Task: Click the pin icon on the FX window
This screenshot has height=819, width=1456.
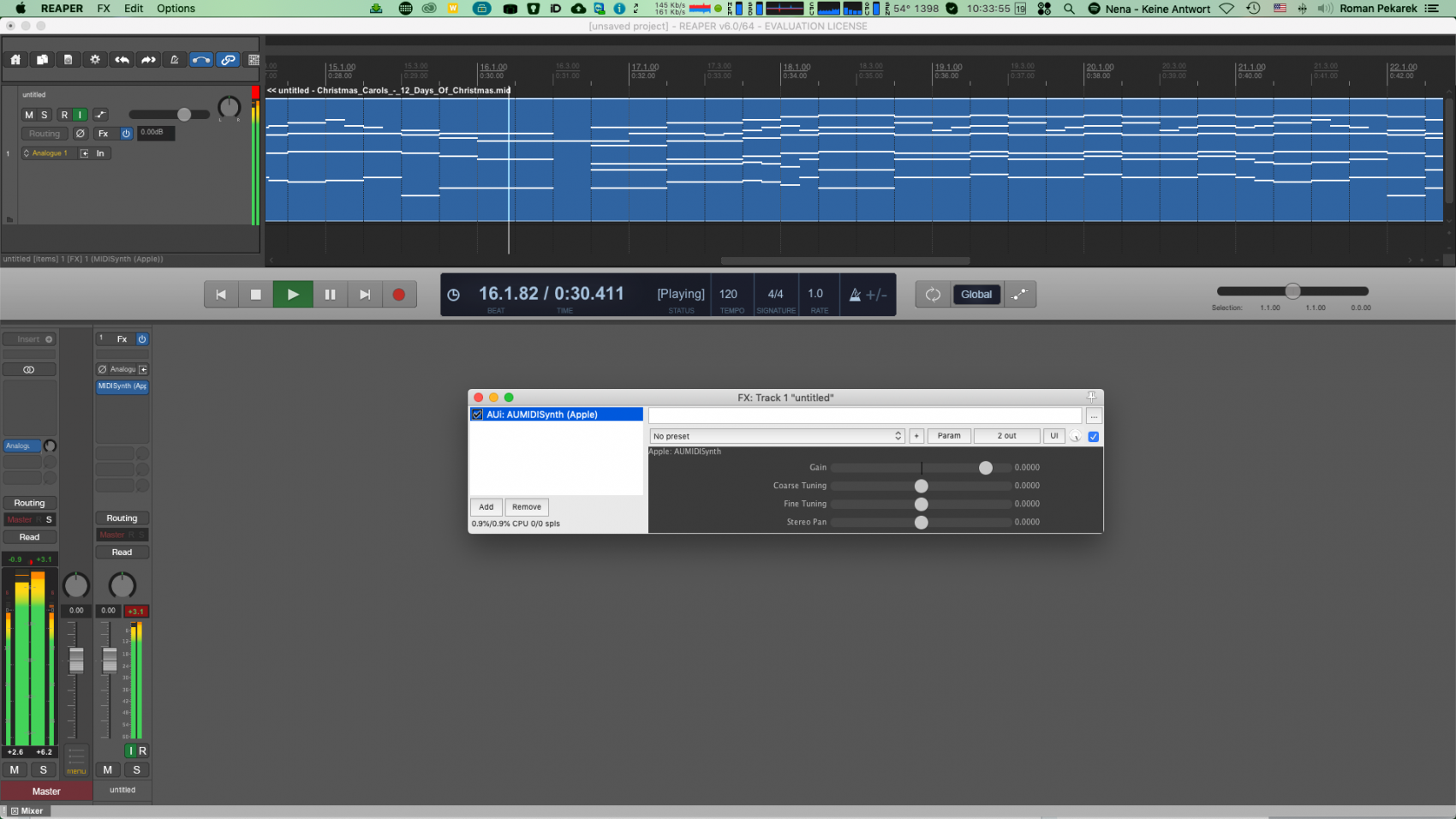Action: click(x=1091, y=397)
